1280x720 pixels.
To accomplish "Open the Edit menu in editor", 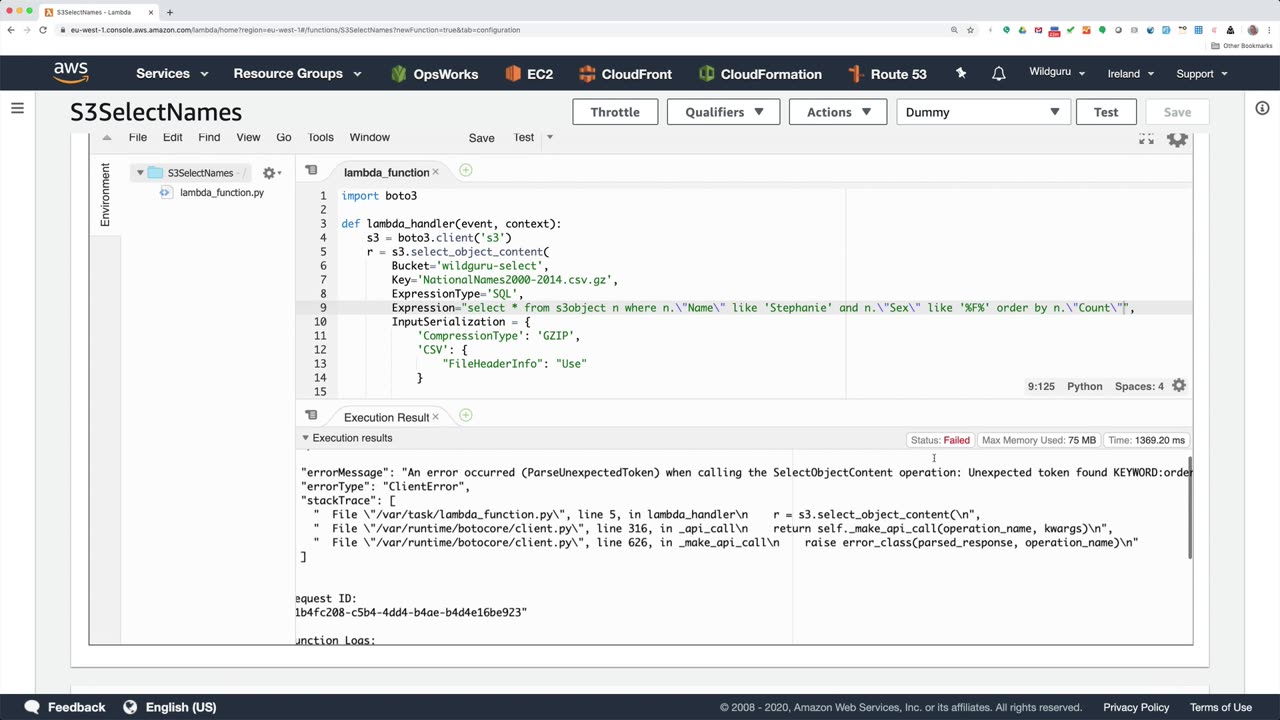I will [172, 137].
